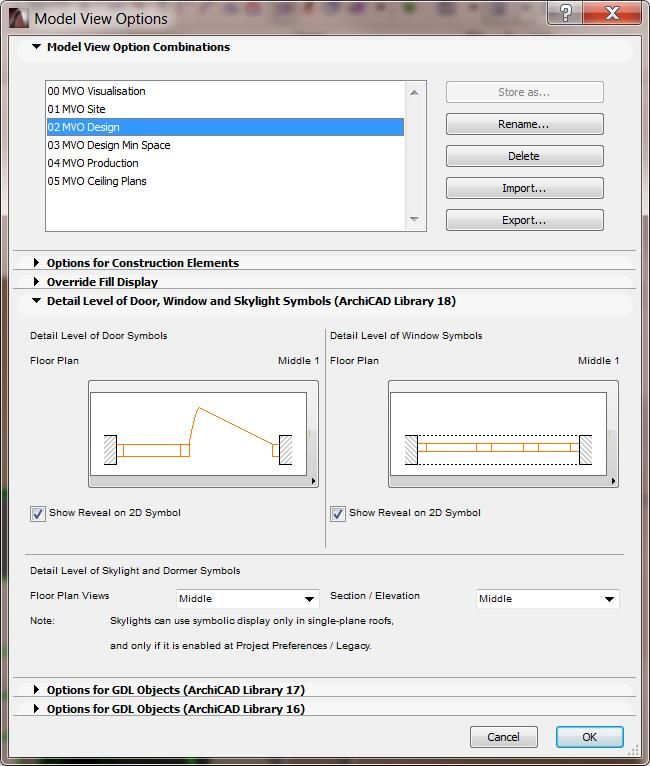Select 03 MVO Design Min Space
The height and width of the screenshot is (766, 650).
point(225,145)
